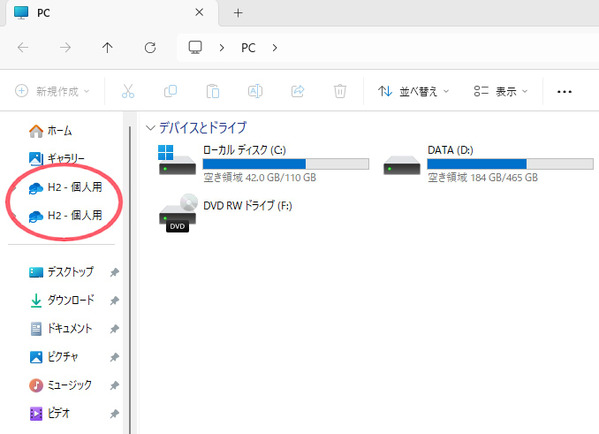This screenshot has height=434, width=599.
Task: Click pin icon next to ビデオ
Action: click(x=114, y=414)
